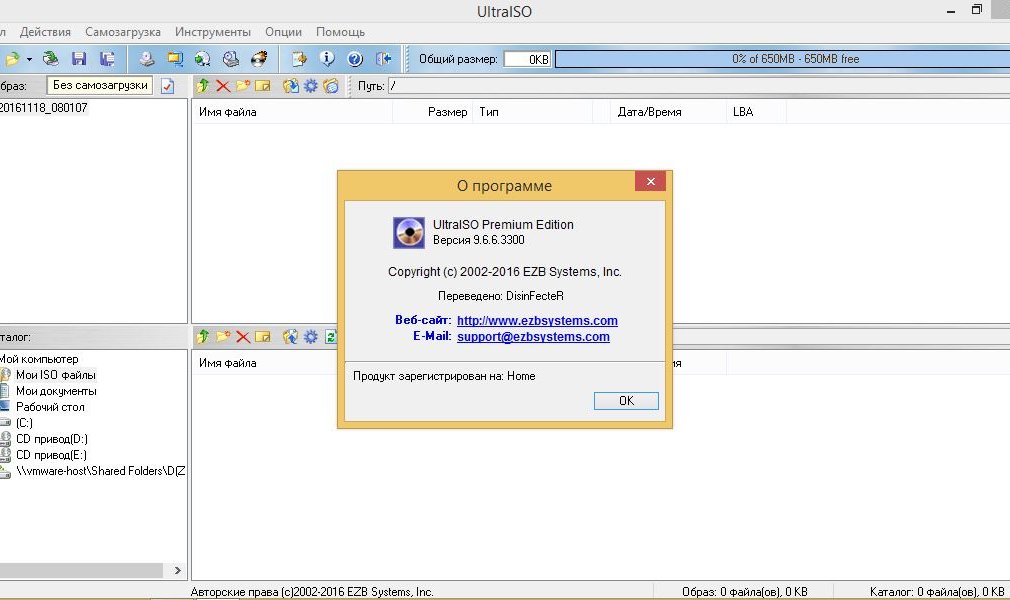Click the Open file folder icon in main toolbar

point(12,59)
